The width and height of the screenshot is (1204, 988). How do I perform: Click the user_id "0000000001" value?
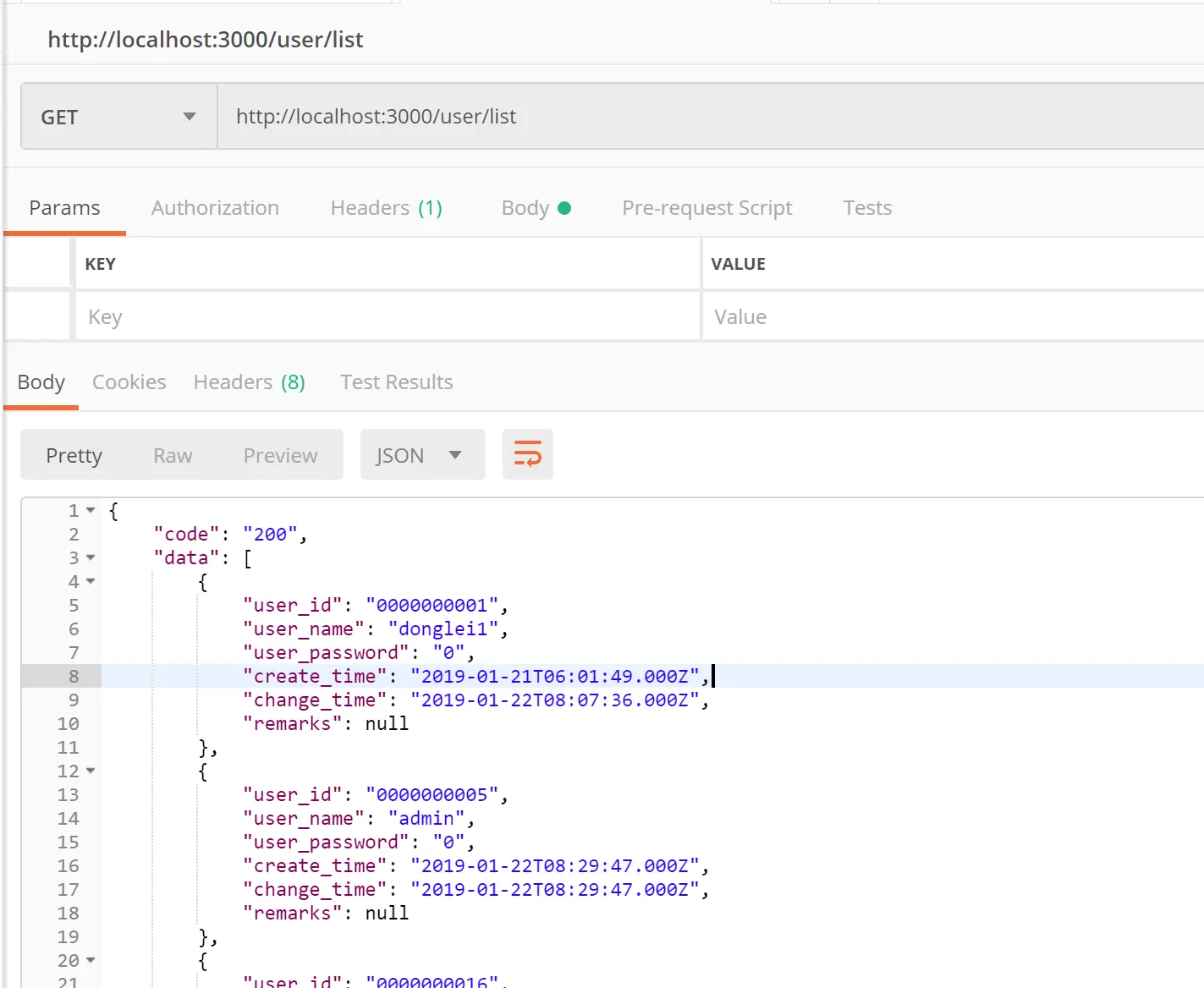432,605
